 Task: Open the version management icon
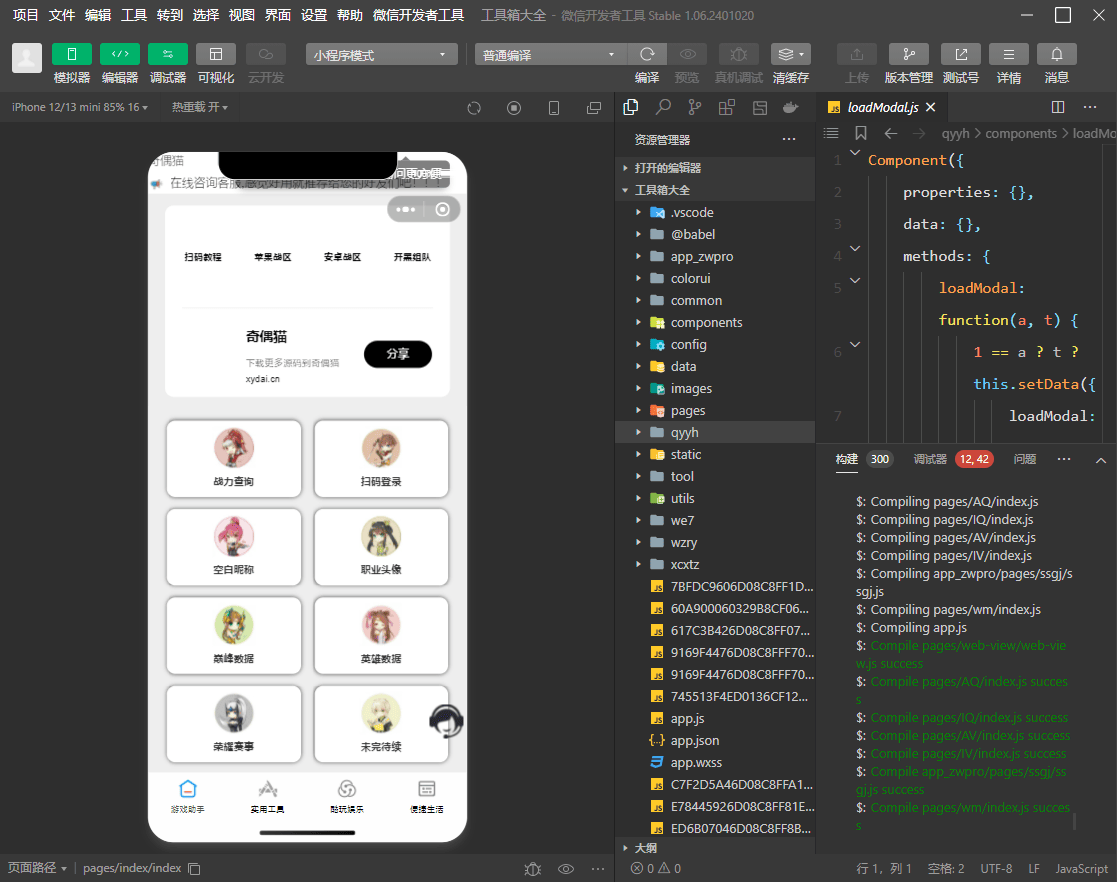(x=908, y=55)
